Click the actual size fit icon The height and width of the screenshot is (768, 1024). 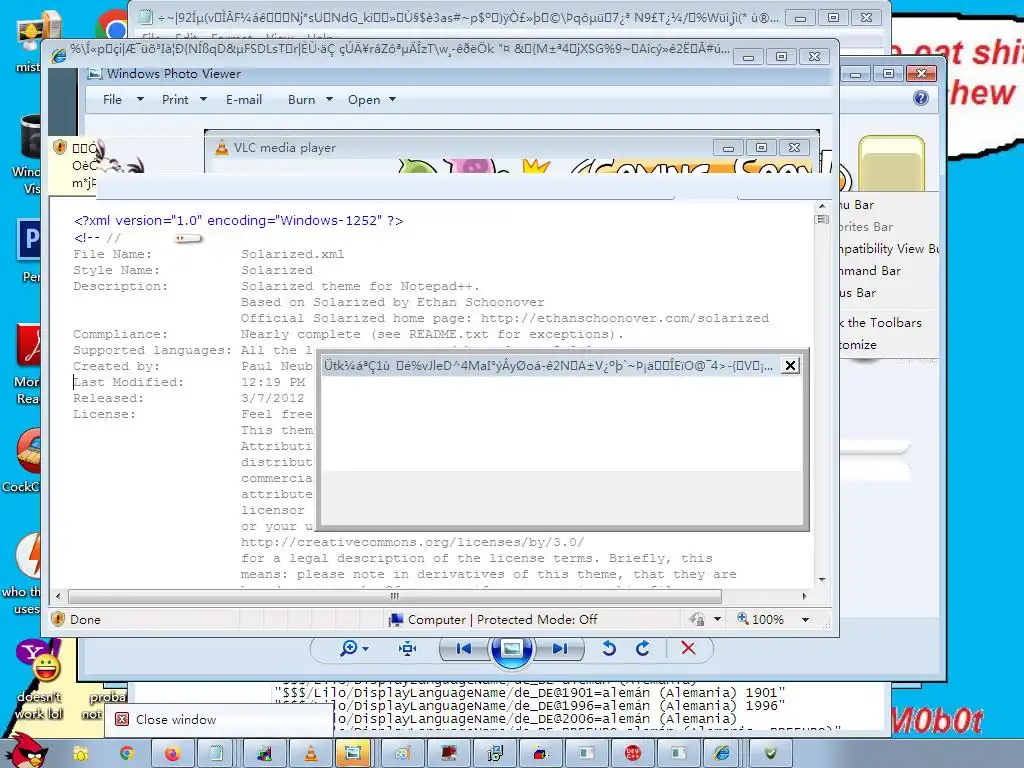[x=408, y=648]
